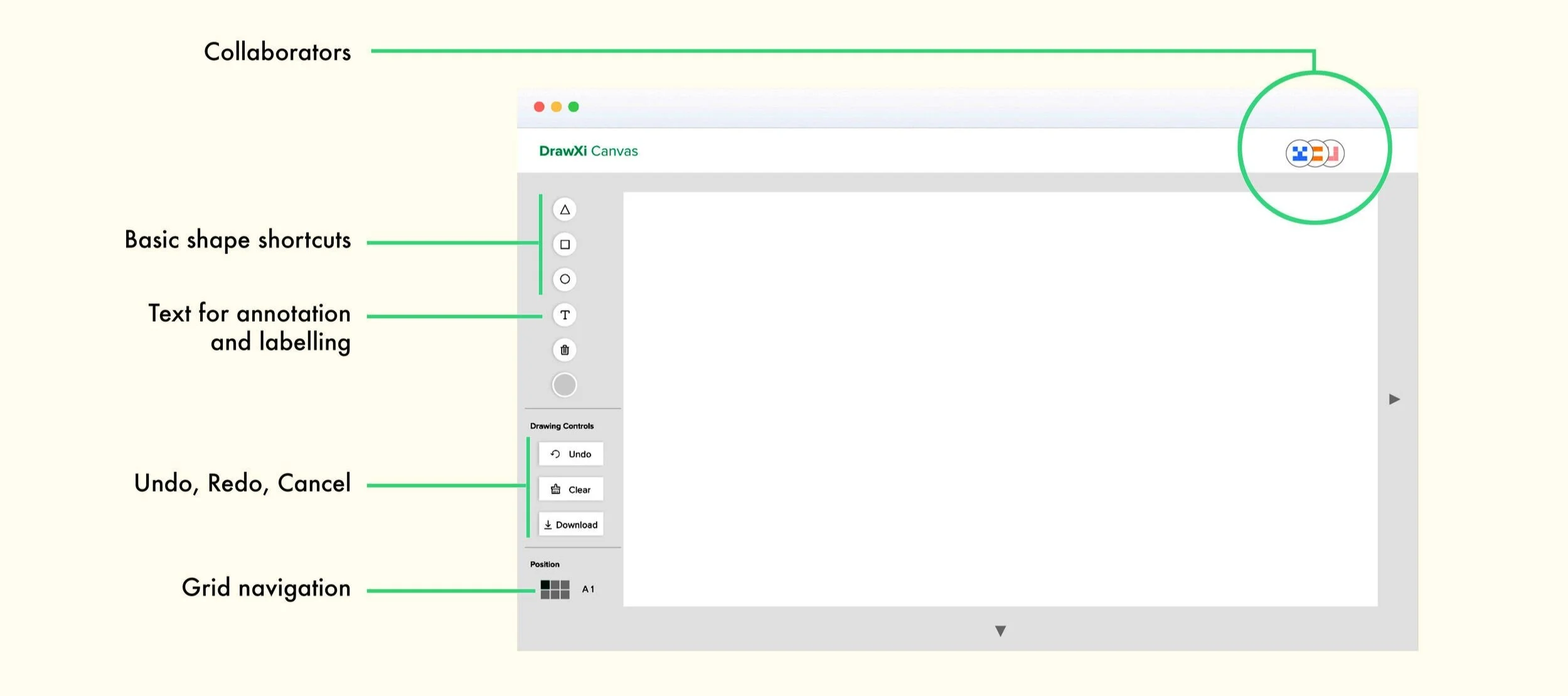The width and height of the screenshot is (1568, 696).
Task: Select the bottom-middle cell of position grid
Action: click(x=555, y=594)
